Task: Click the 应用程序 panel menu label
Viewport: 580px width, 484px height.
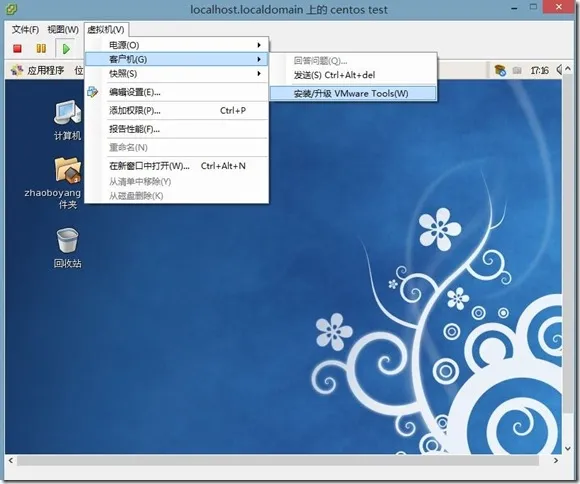Action: (45, 70)
